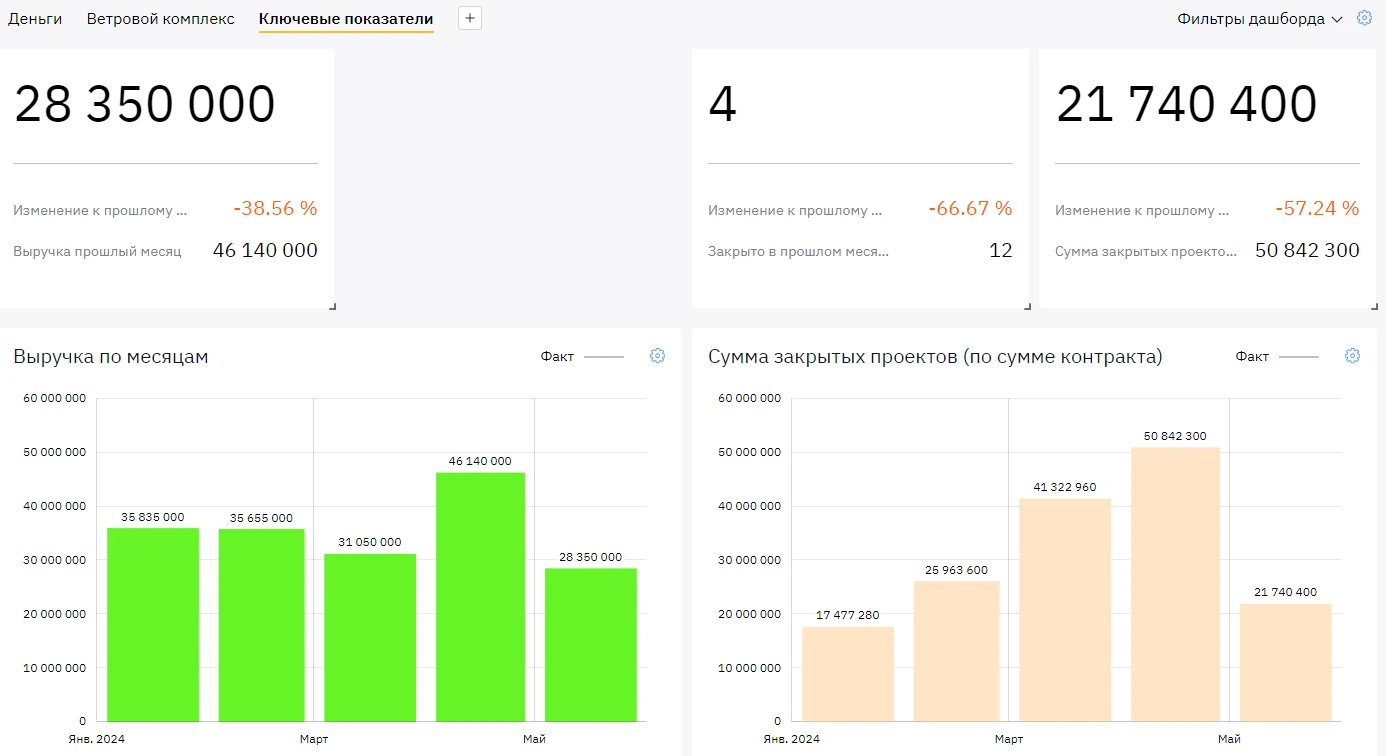Image resolution: width=1386 pixels, height=756 pixels.
Task: Click the -38.56 % change value
Action: 275,208
